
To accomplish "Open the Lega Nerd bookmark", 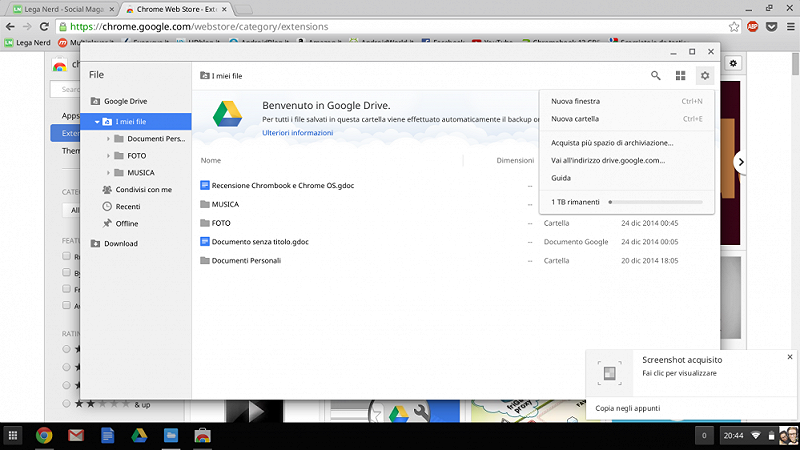I will [x=28, y=43].
